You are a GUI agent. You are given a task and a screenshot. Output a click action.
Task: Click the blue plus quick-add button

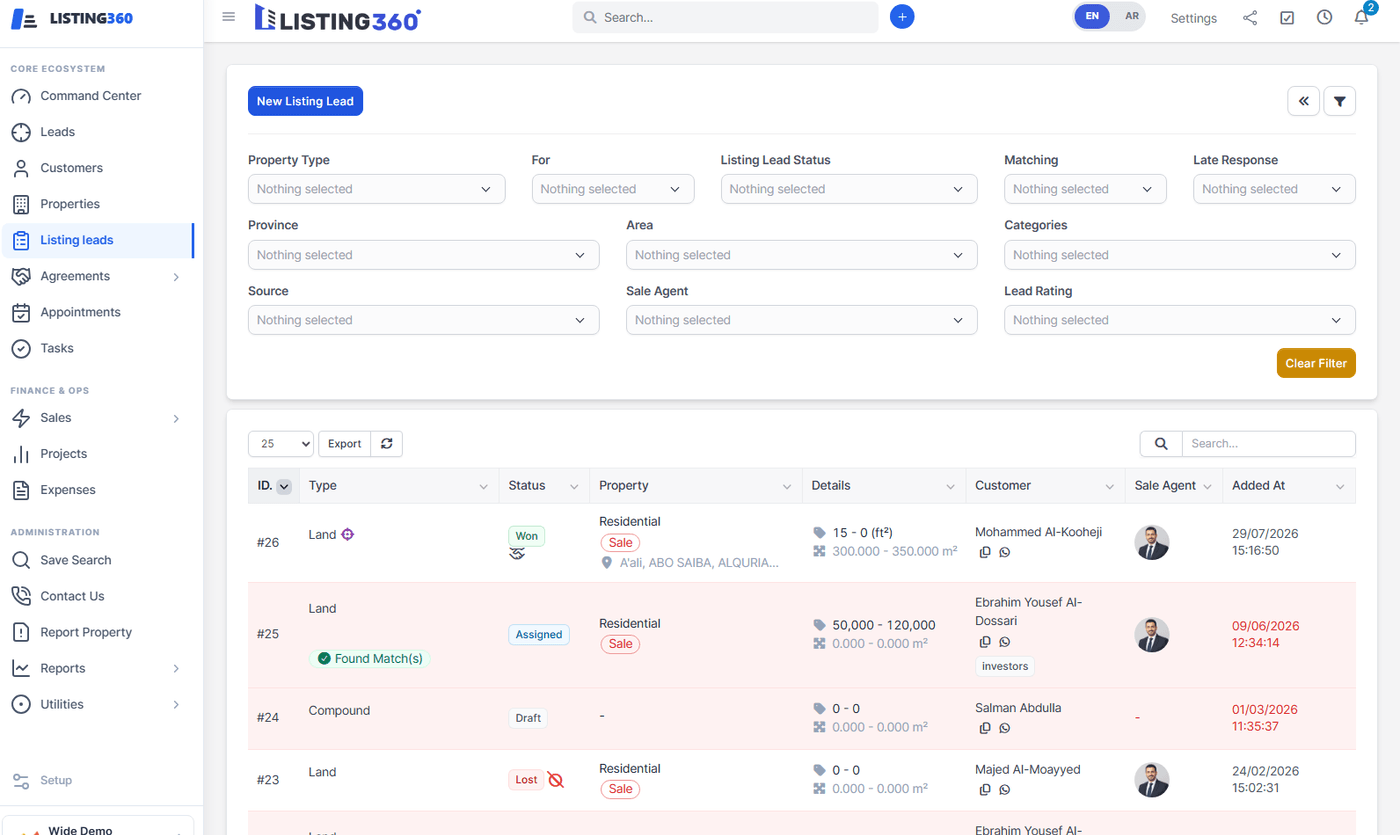click(902, 17)
